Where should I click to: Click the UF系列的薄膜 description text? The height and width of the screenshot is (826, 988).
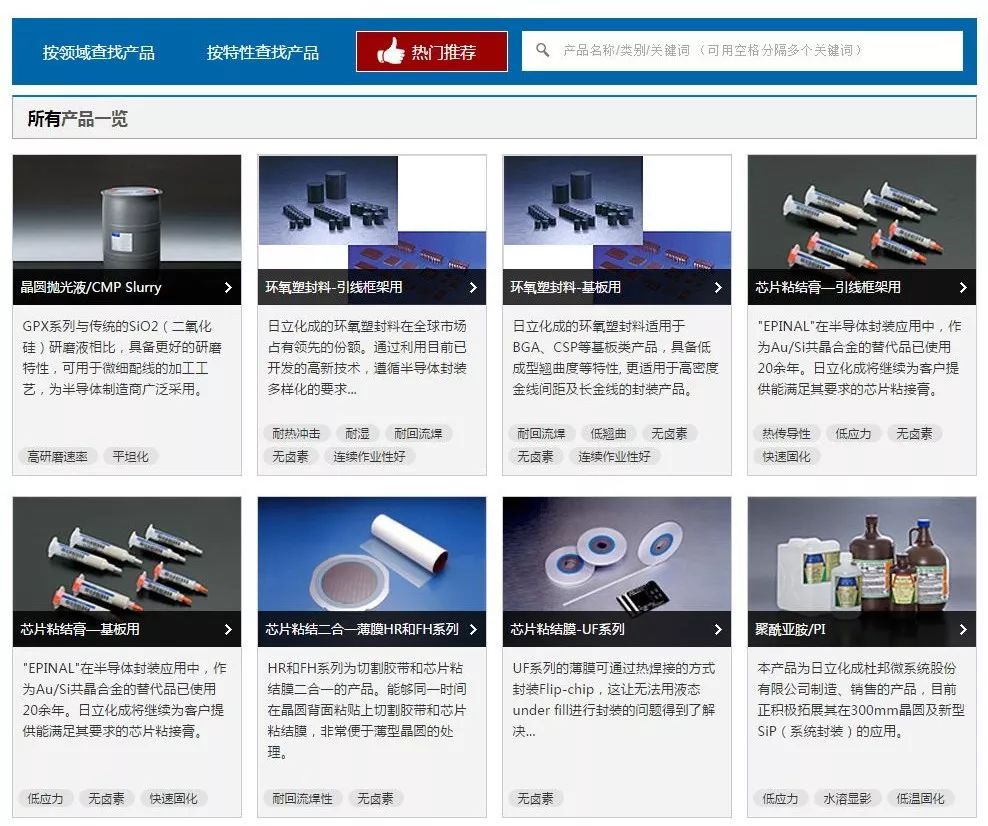[614, 699]
